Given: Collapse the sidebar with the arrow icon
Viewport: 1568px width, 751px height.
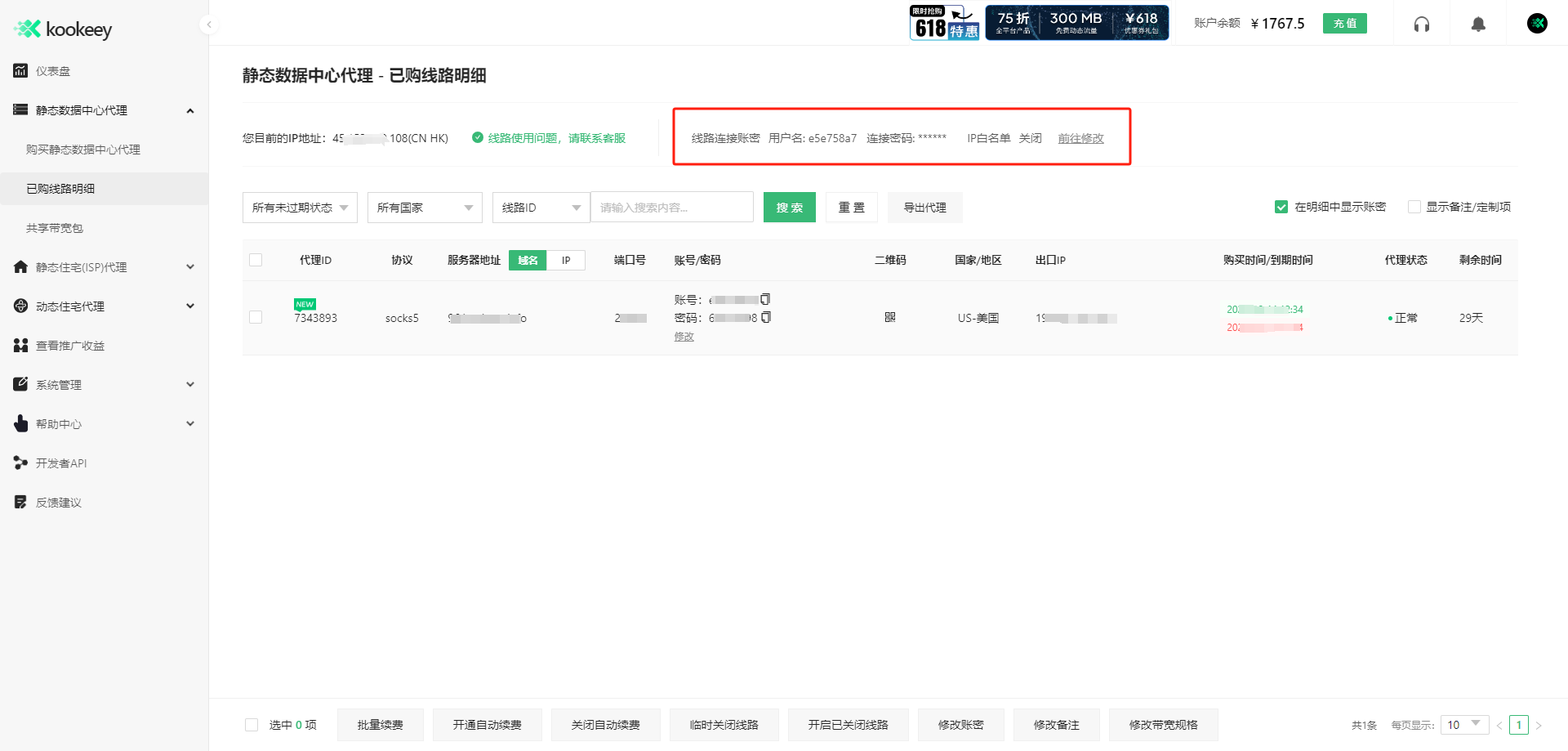Looking at the screenshot, I should pyautogui.click(x=209, y=25).
